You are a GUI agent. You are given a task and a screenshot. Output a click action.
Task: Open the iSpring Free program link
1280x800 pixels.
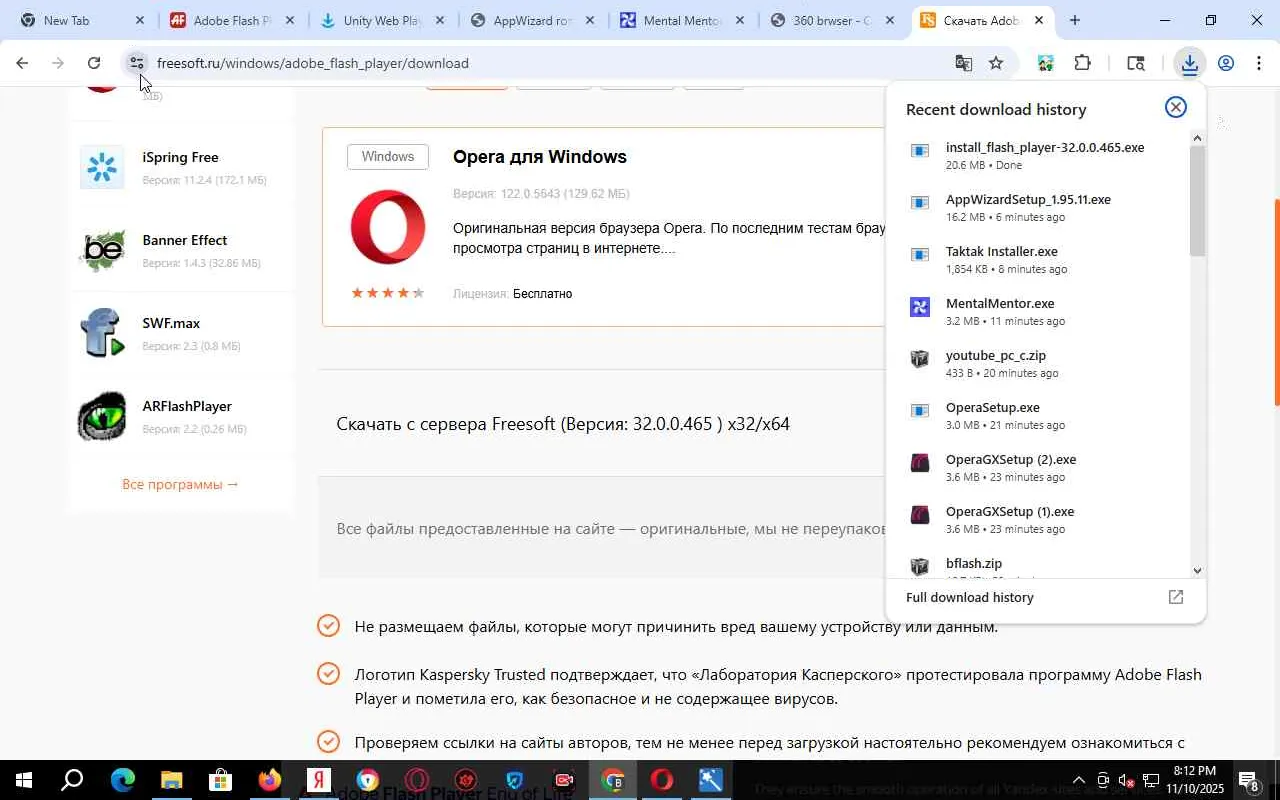tap(180, 157)
